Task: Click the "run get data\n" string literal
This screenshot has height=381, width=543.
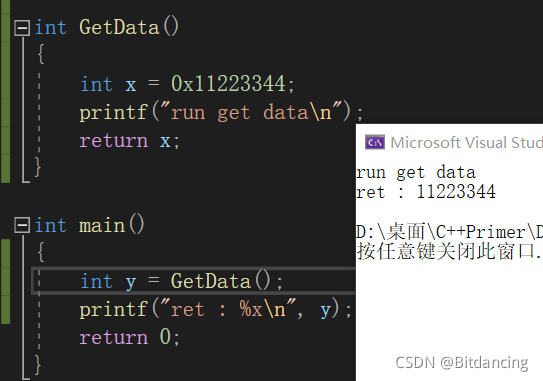Action: (251, 112)
